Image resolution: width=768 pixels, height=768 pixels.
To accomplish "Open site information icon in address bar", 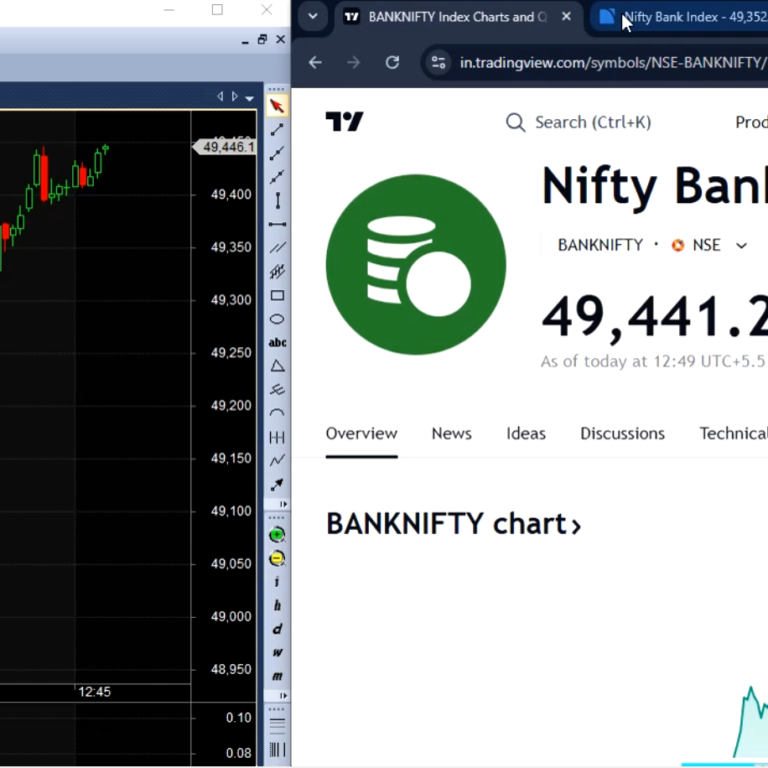I will 438,62.
